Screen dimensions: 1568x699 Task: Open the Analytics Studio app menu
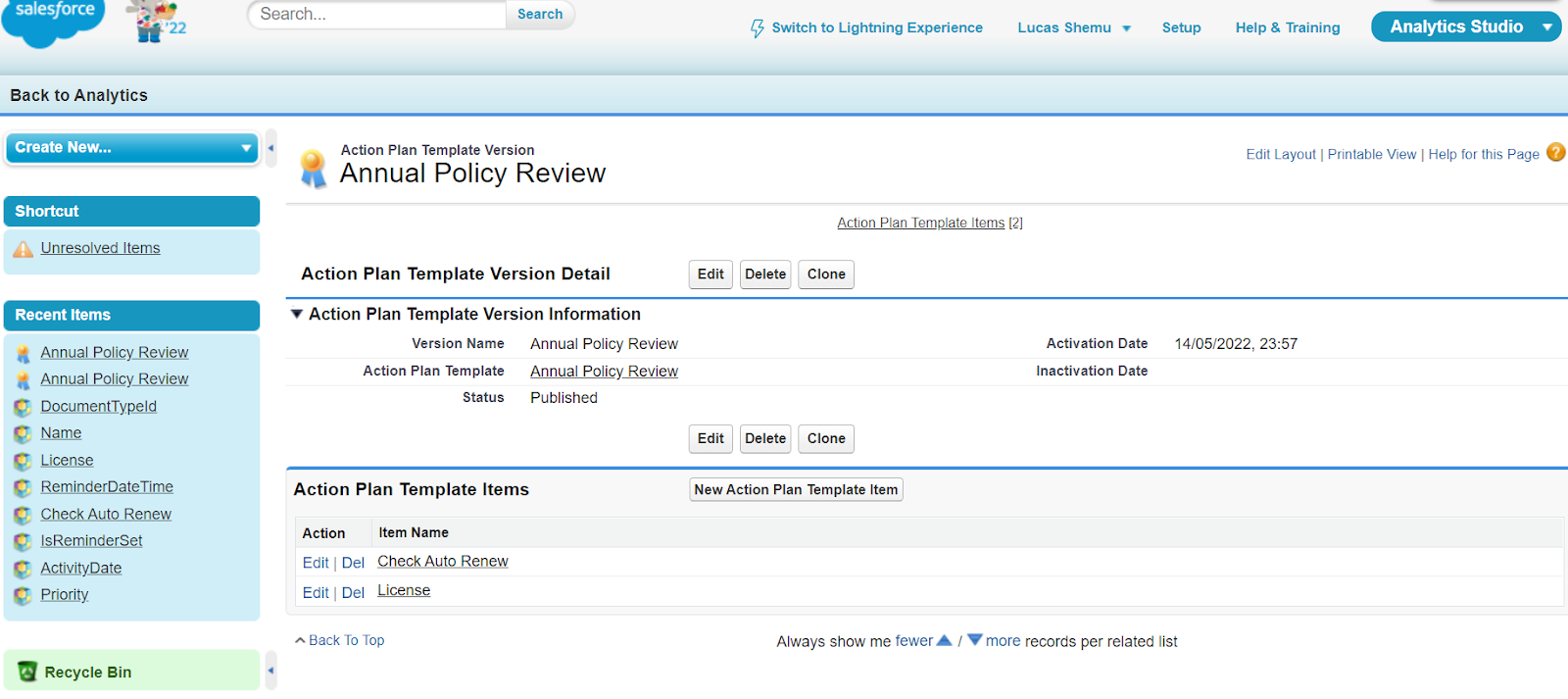[x=1466, y=26]
